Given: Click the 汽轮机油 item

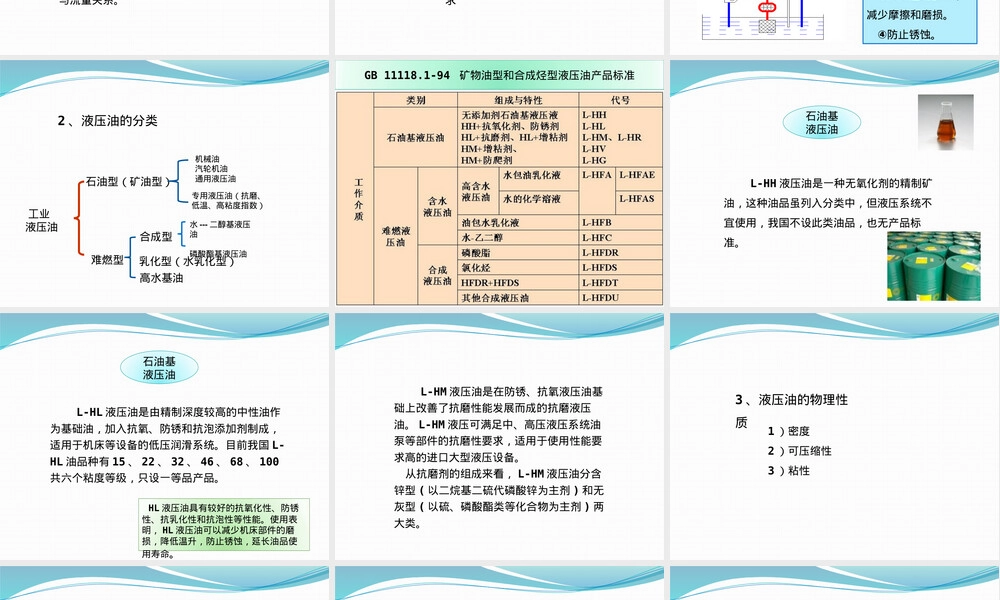Looking at the screenshot, I should (211, 168).
